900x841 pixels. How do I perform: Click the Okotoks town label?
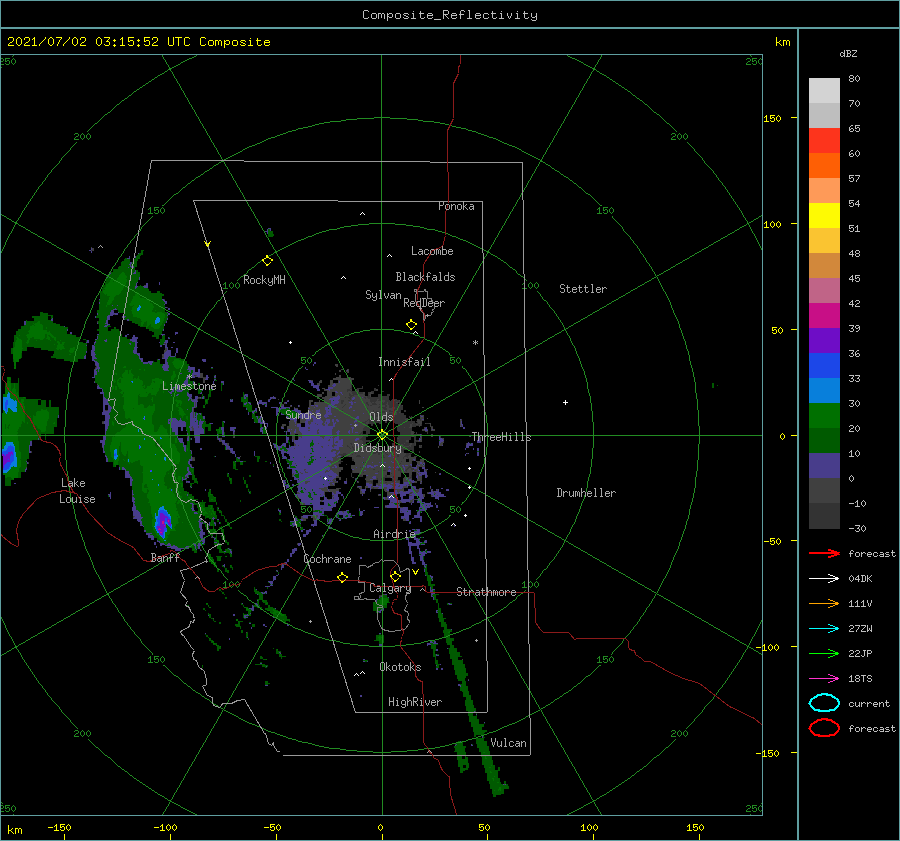400,667
